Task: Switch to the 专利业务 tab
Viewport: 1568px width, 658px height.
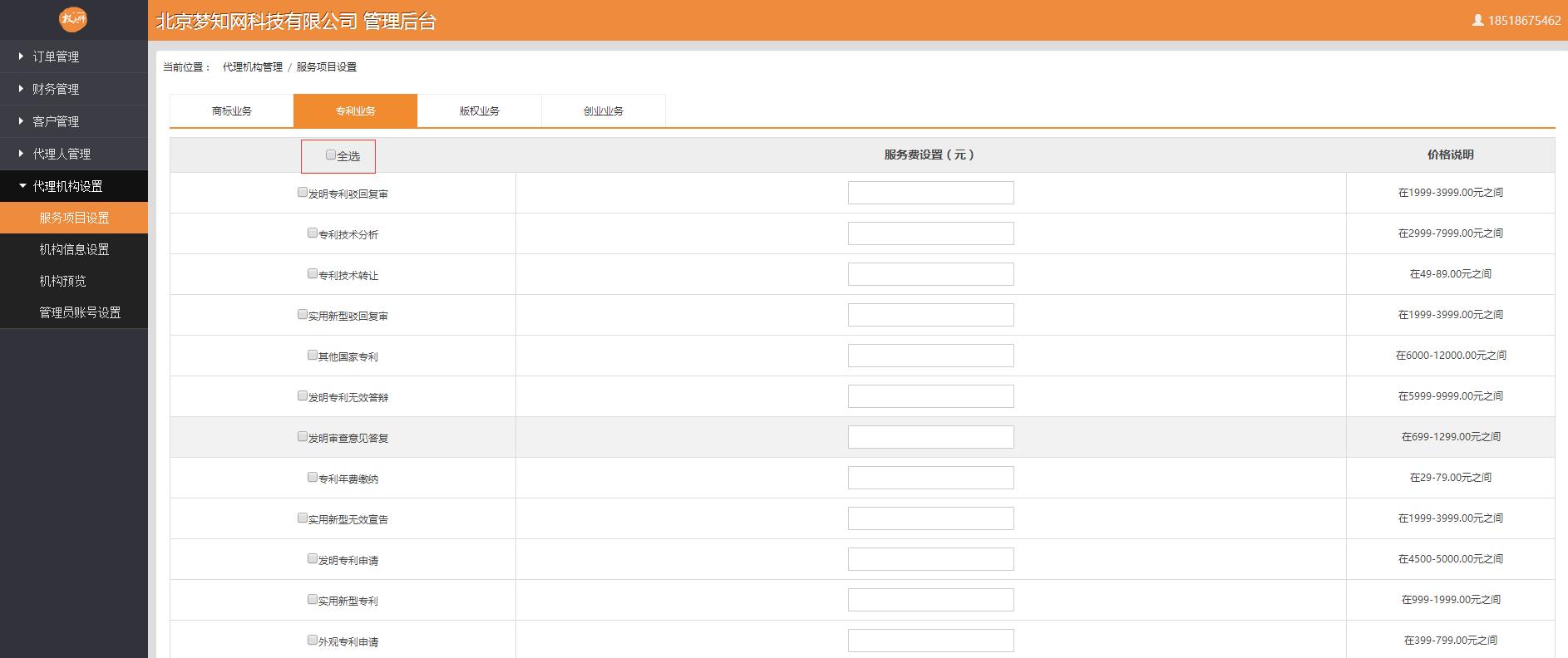Action: (x=355, y=110)
